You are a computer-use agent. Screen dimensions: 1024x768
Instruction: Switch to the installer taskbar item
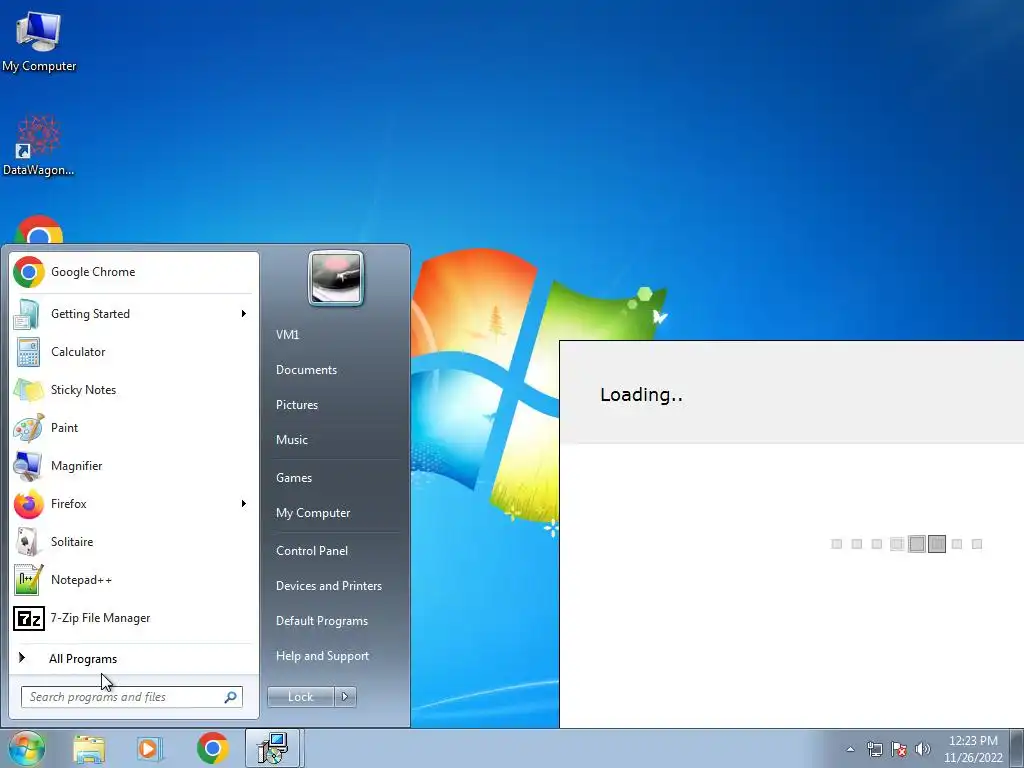(272, 748)
